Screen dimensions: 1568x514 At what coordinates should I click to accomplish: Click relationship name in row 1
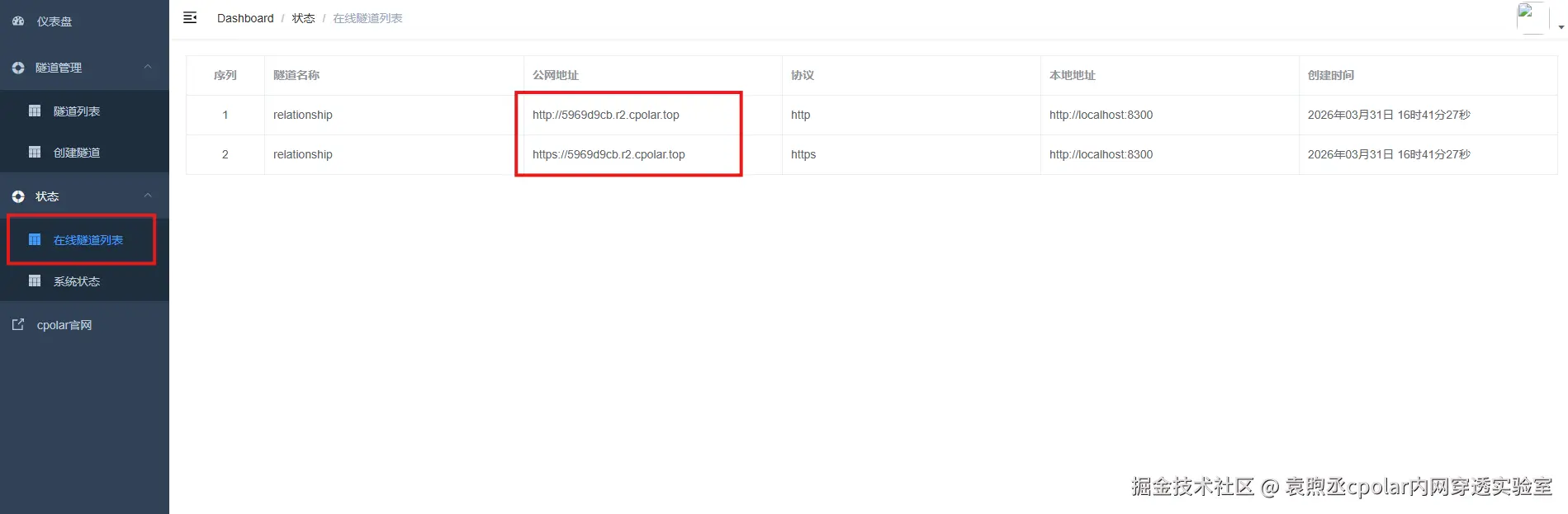(x=303, y=115)
